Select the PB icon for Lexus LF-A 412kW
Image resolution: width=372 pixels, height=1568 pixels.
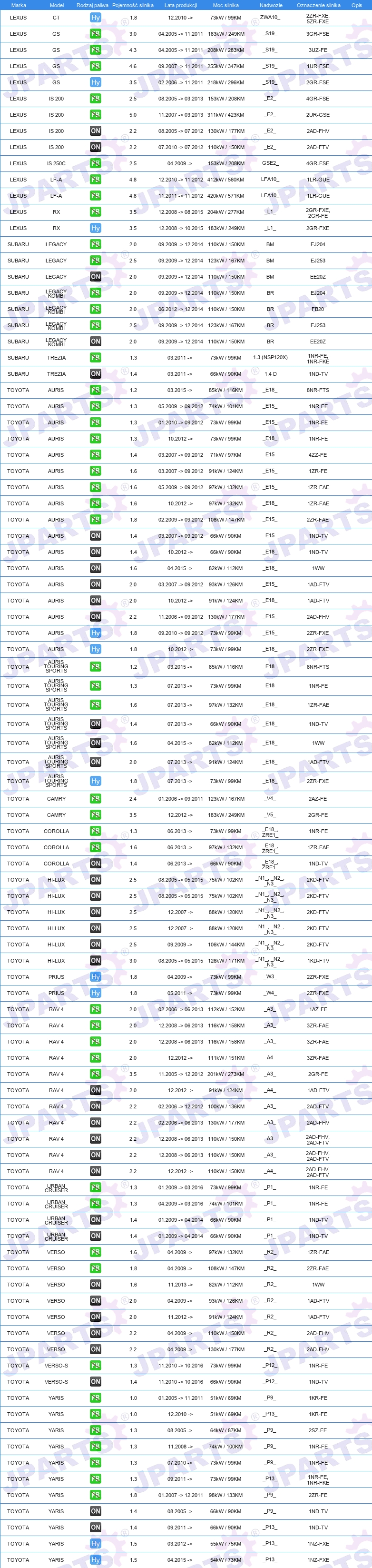pos(96,180)
